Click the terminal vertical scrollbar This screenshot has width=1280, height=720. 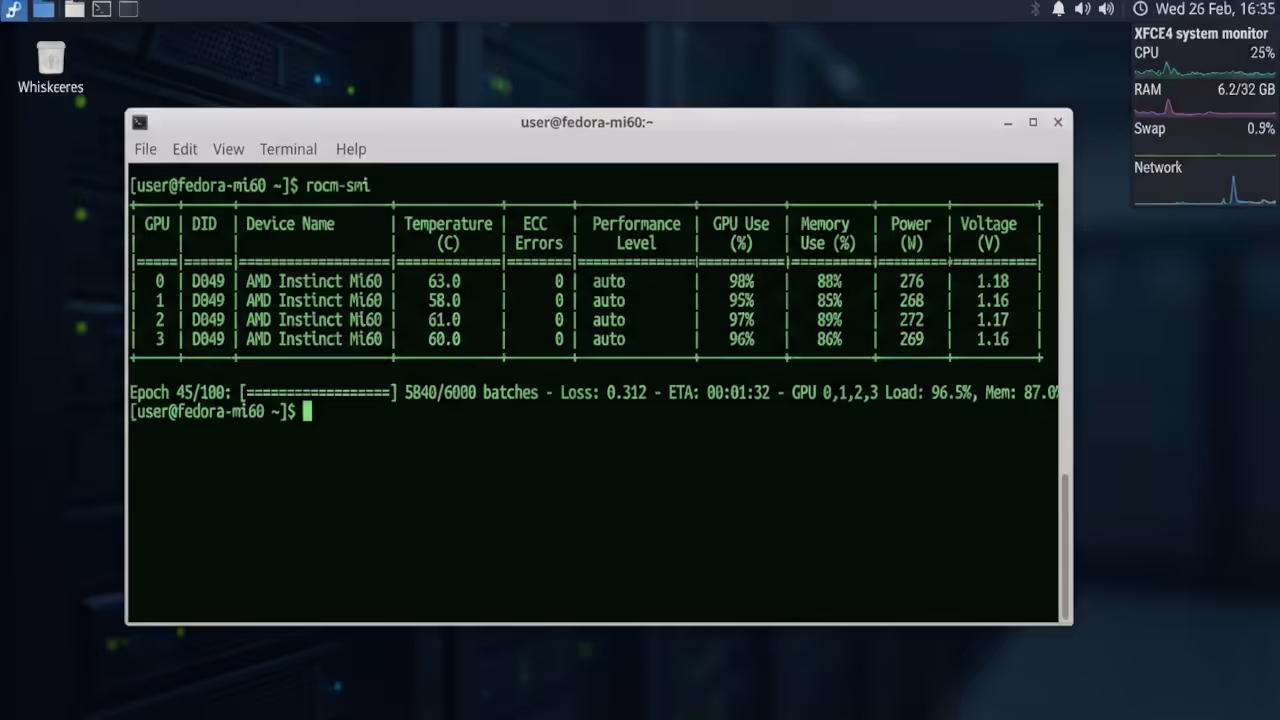tap(1065, 545)
